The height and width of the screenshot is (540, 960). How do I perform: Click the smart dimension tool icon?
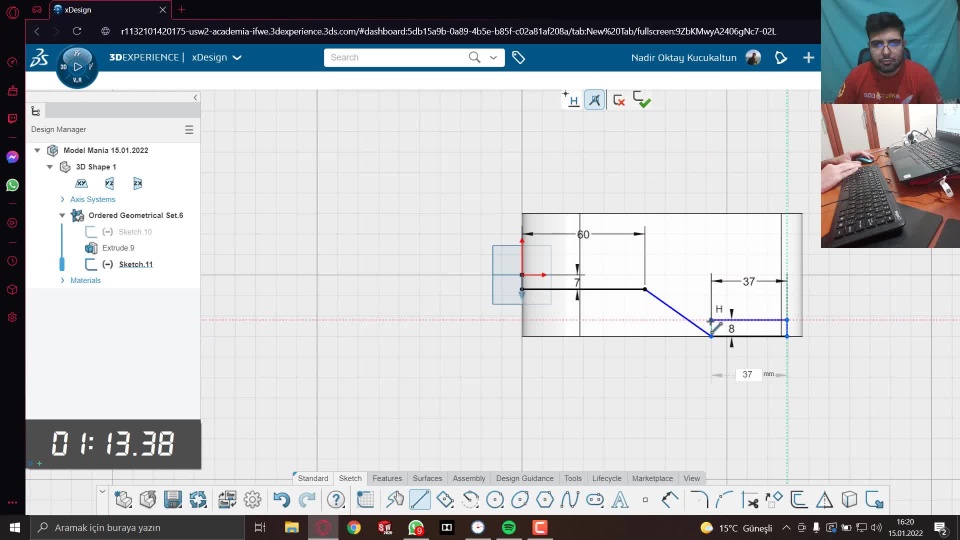(670, 500)
